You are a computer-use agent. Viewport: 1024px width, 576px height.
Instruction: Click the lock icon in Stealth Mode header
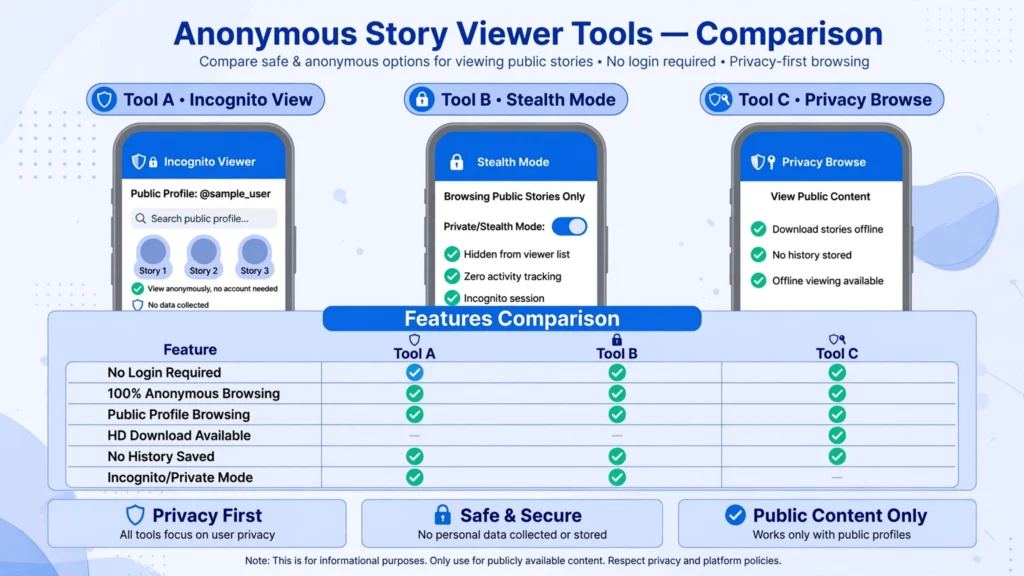tap(456, 162)
